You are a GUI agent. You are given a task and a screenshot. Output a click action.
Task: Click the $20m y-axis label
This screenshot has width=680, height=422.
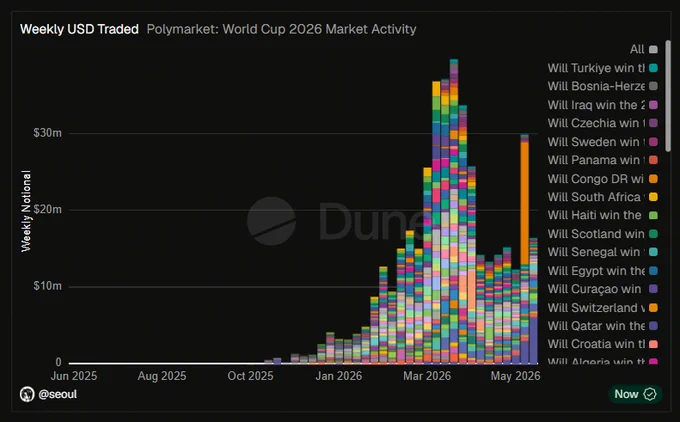[x=47, y=209]
